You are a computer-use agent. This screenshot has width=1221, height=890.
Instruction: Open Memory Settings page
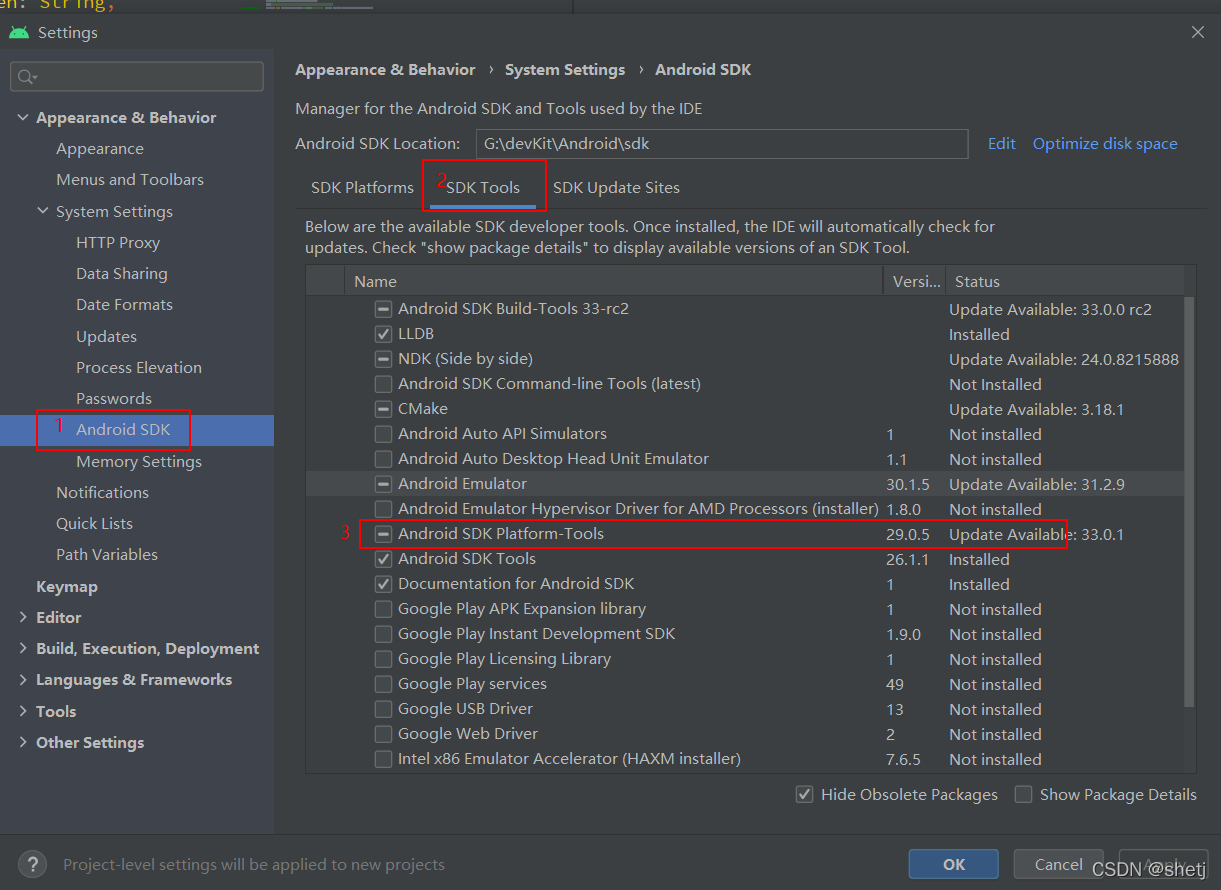click(139, 462)
